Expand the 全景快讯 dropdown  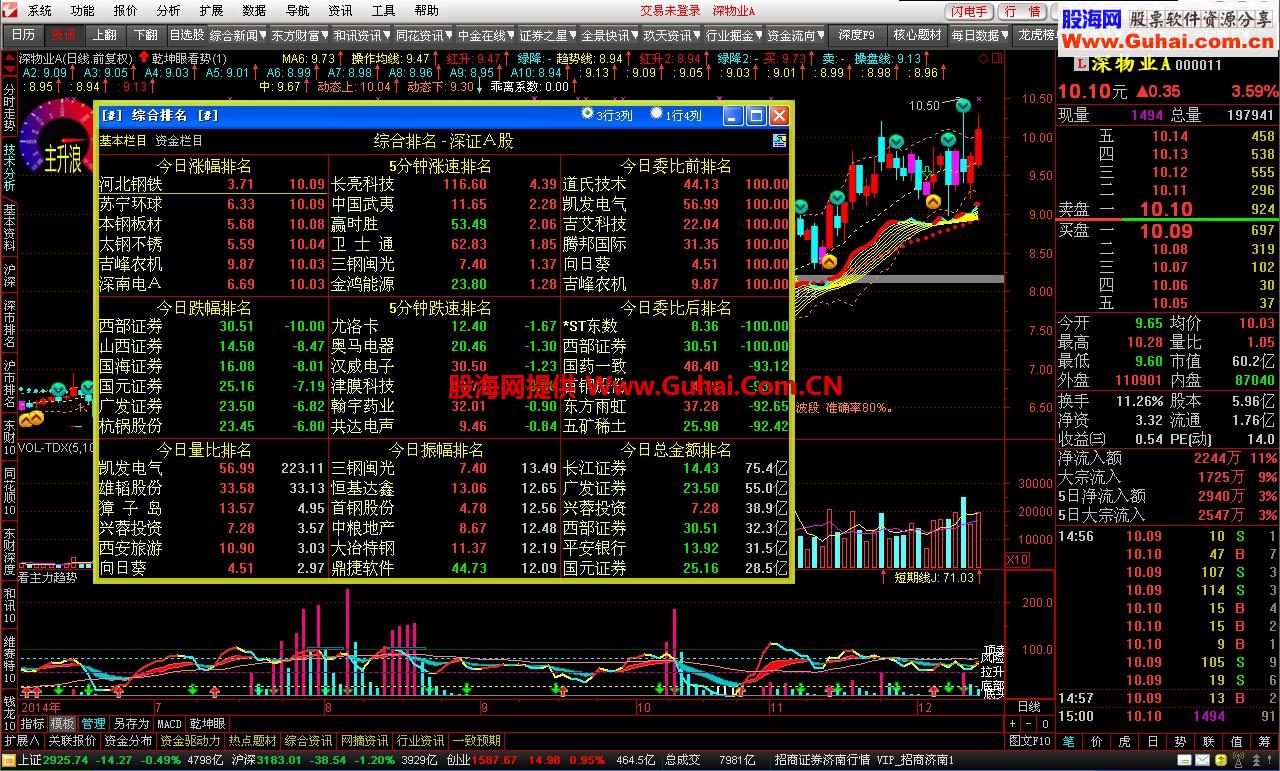coord(610,34)
